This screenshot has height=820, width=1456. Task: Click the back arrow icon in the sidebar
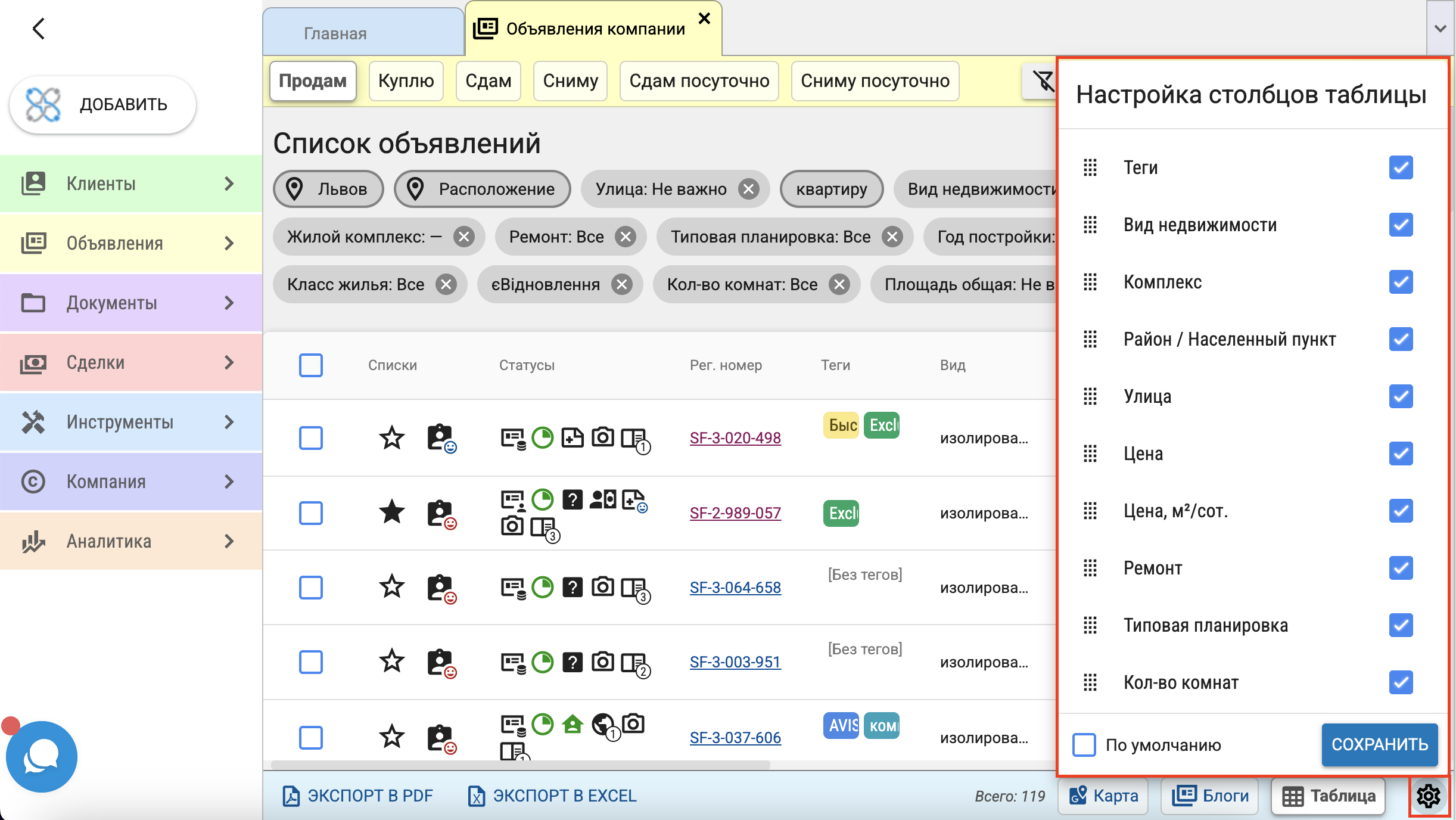click(x=39, y=28)
